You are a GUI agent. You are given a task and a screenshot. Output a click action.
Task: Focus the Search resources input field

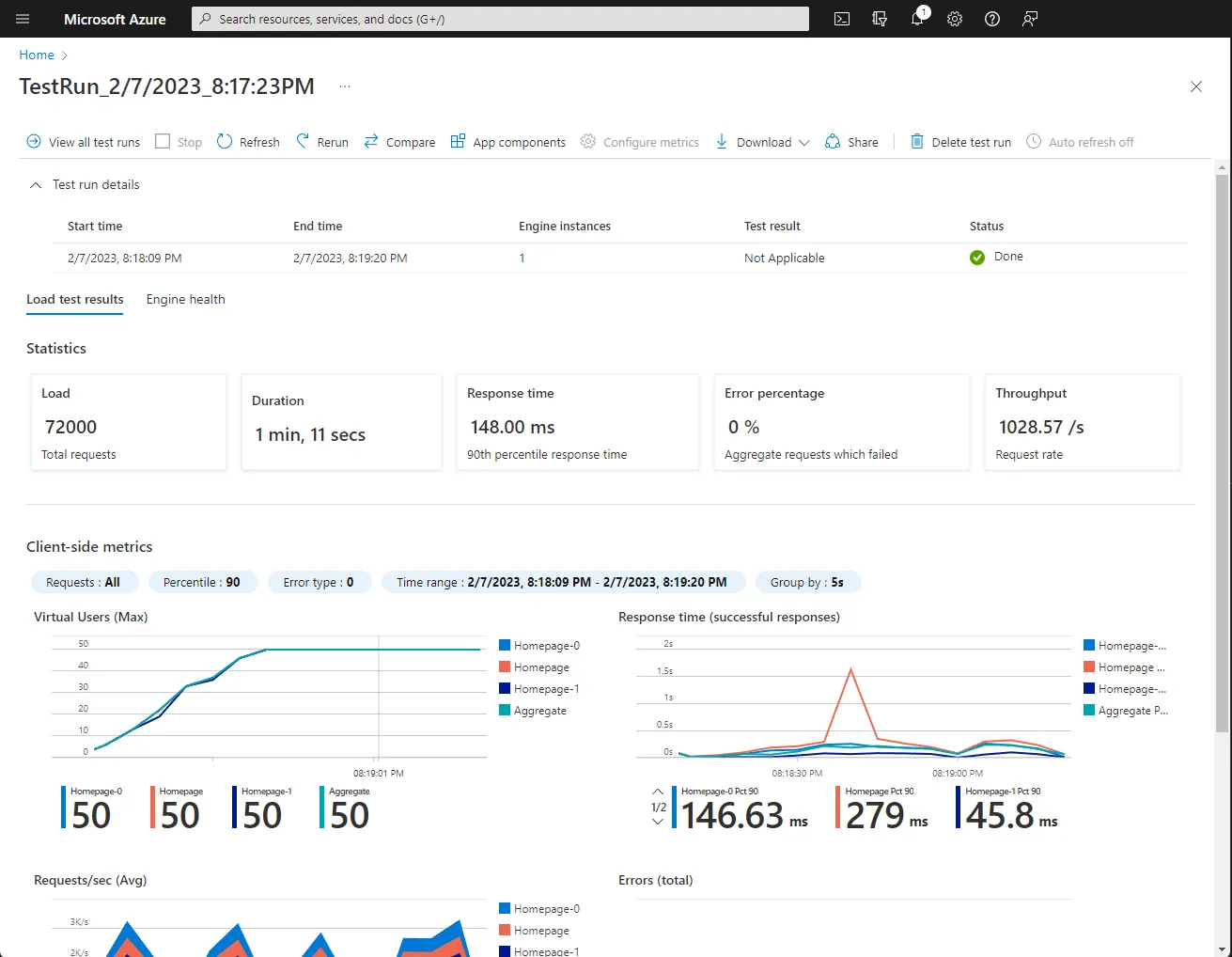500,19
